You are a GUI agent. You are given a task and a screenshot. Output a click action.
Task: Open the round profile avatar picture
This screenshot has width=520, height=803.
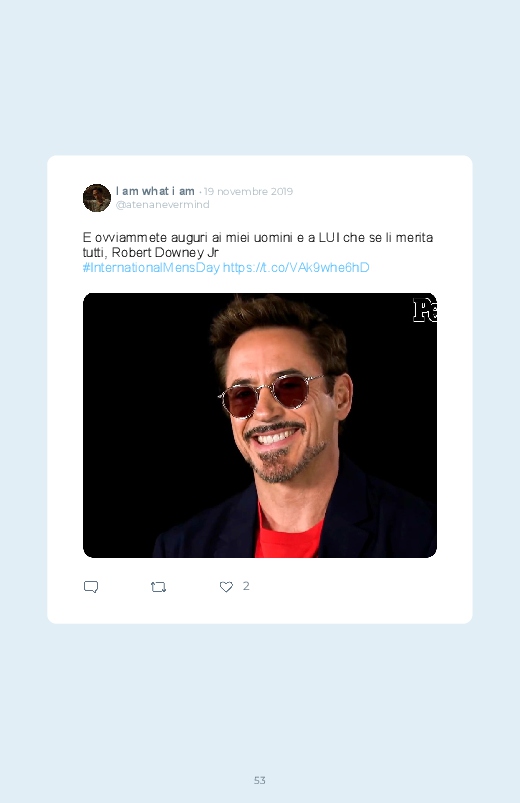[97, 198]
